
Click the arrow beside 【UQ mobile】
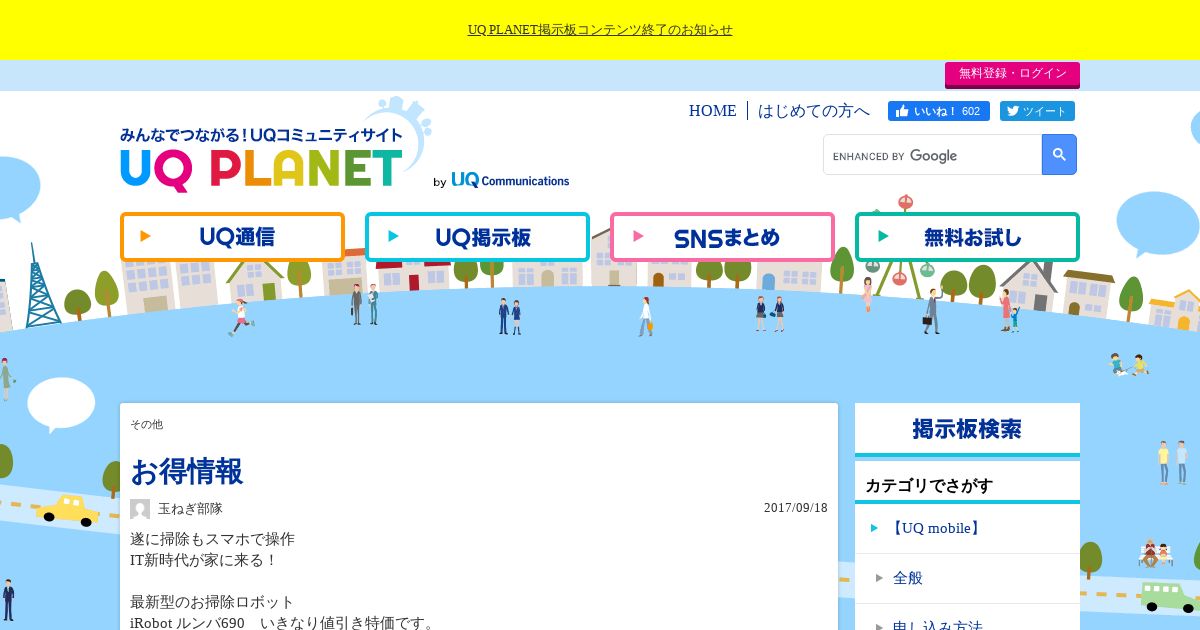click(x=874, y=528)
